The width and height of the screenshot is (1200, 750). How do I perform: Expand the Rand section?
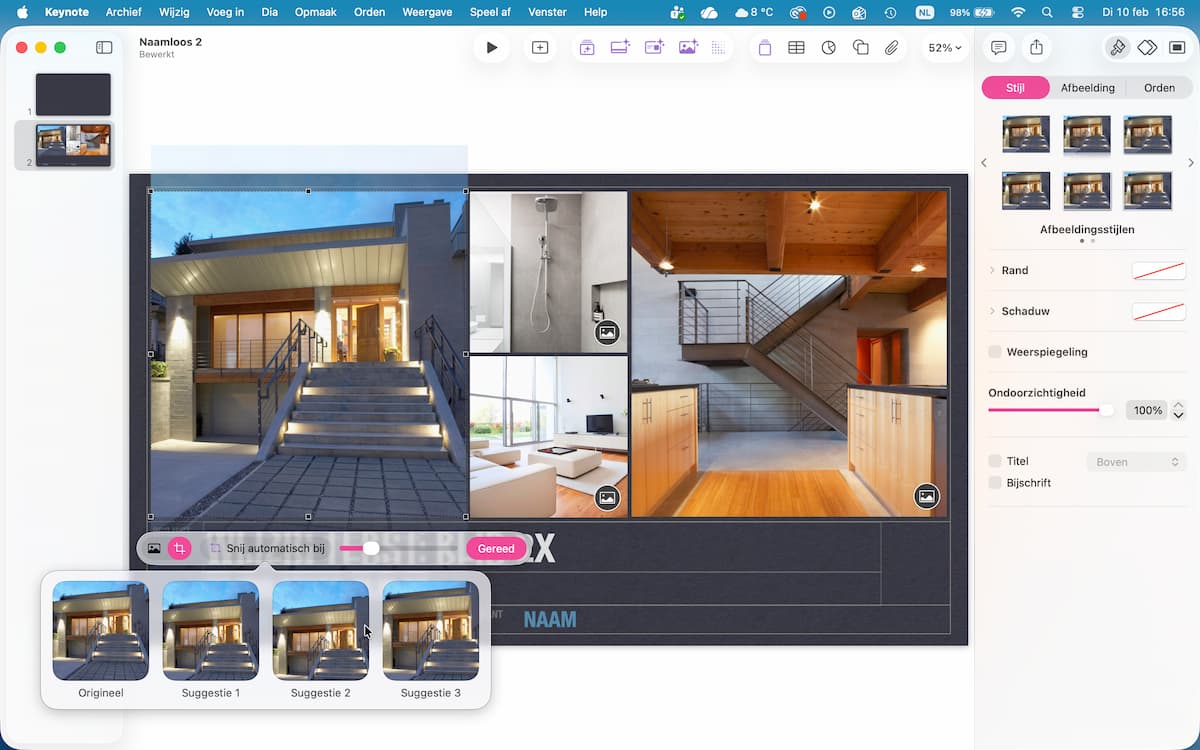(992, 271)
